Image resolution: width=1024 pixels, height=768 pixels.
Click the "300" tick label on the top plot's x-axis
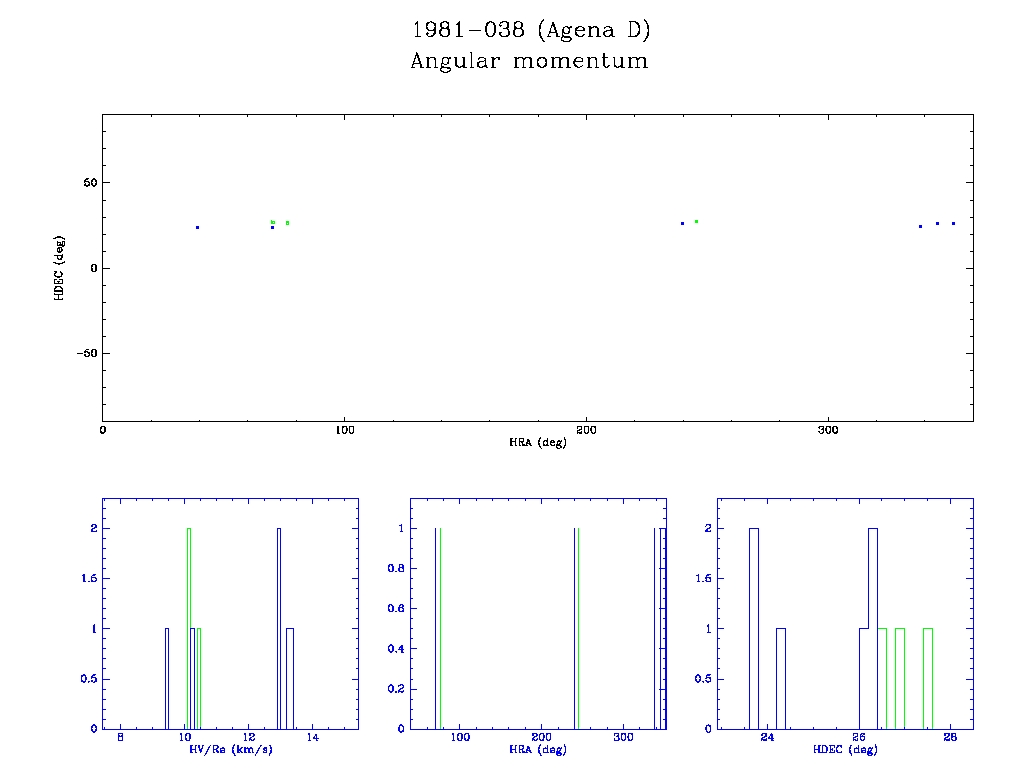coord(828,430)
